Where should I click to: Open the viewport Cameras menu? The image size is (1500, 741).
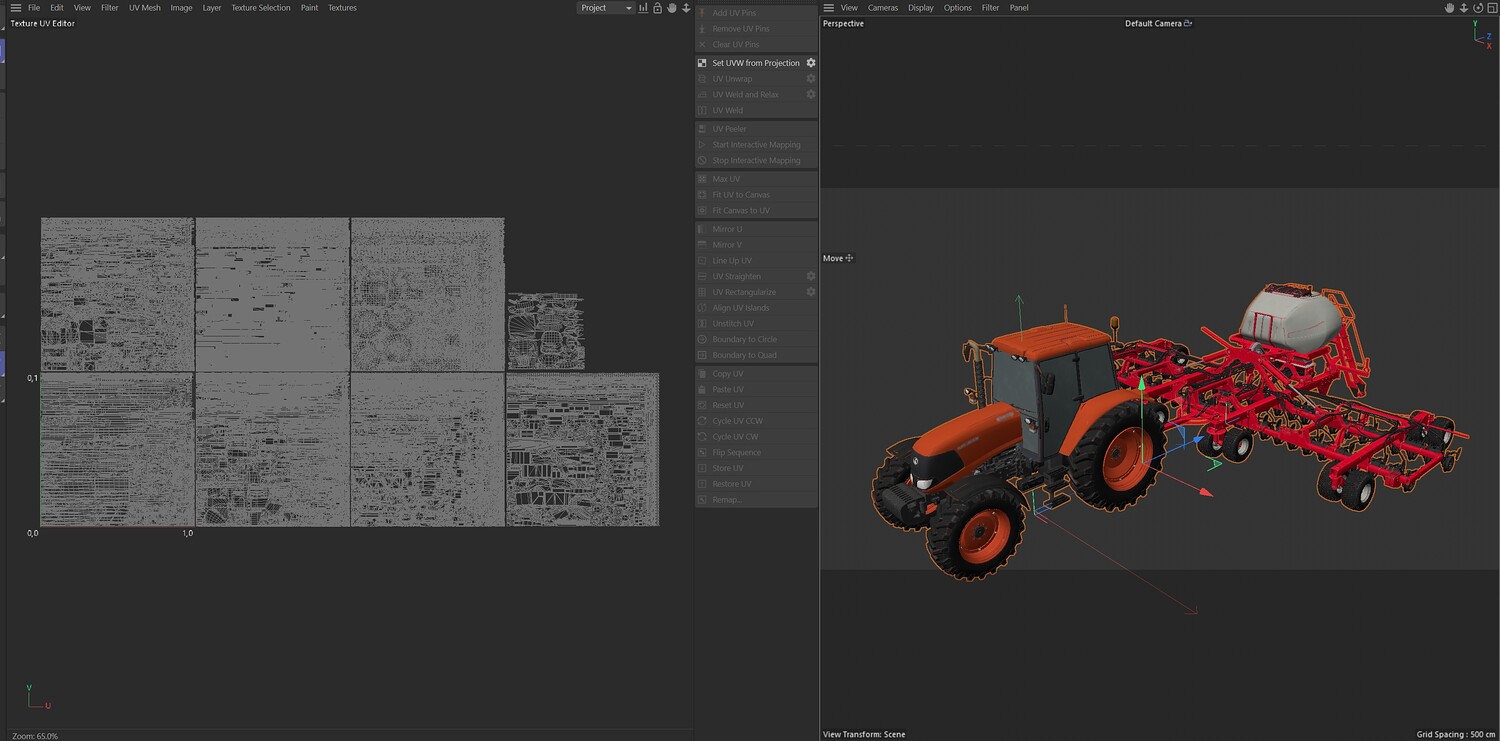click(883, 8)
